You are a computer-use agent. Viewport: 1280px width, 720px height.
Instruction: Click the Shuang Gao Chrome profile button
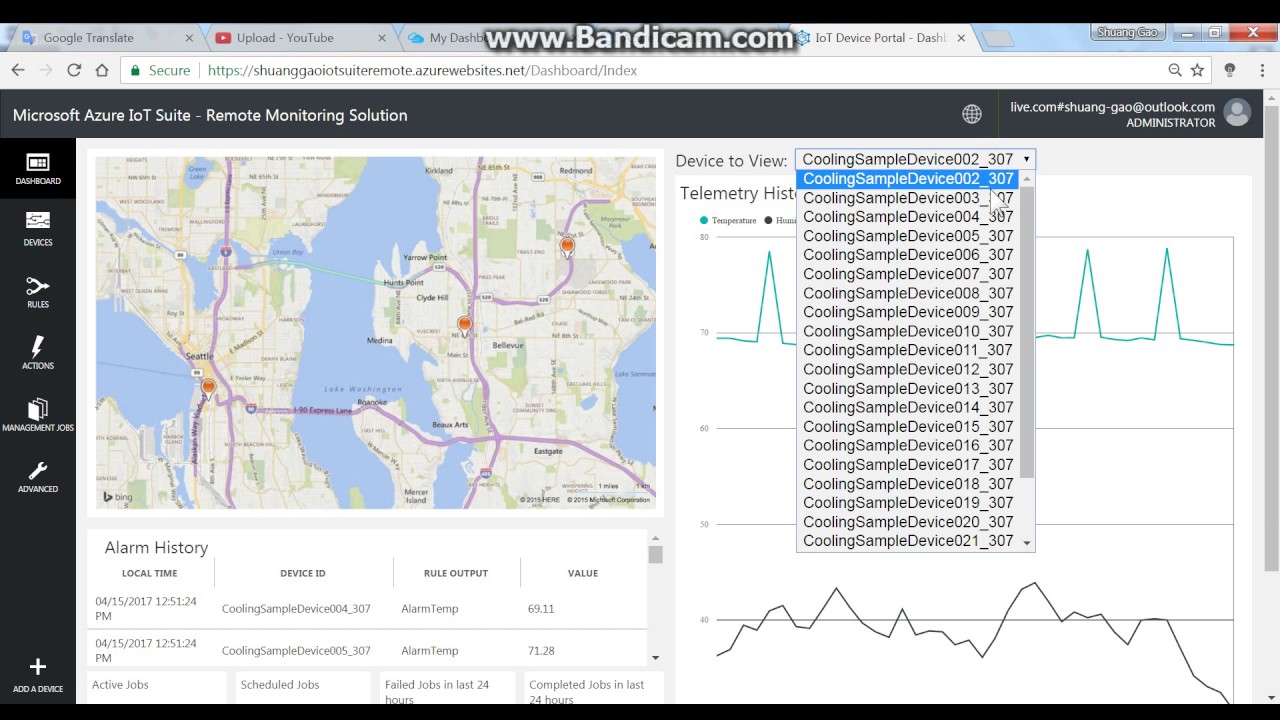[1127, 33]
